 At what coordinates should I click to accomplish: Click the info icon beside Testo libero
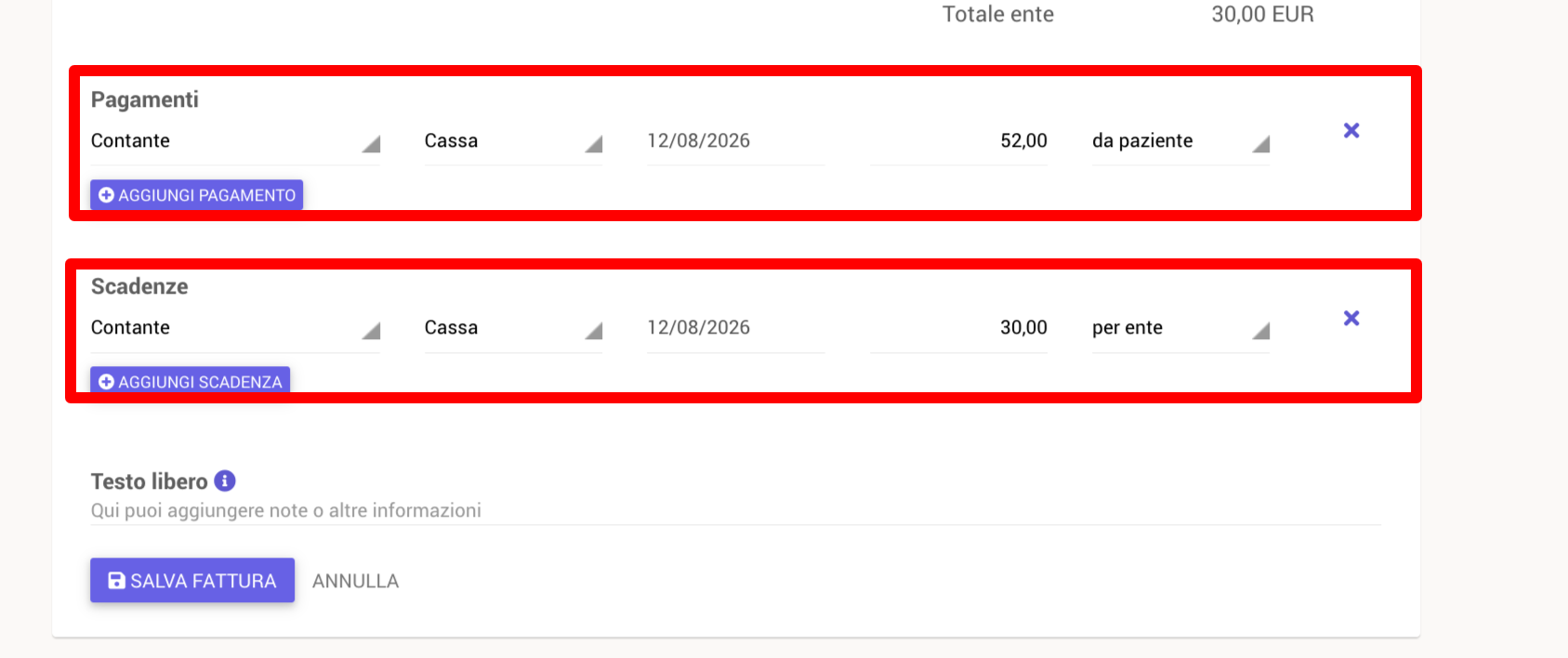pyautogui.click(x=225, y=480)
